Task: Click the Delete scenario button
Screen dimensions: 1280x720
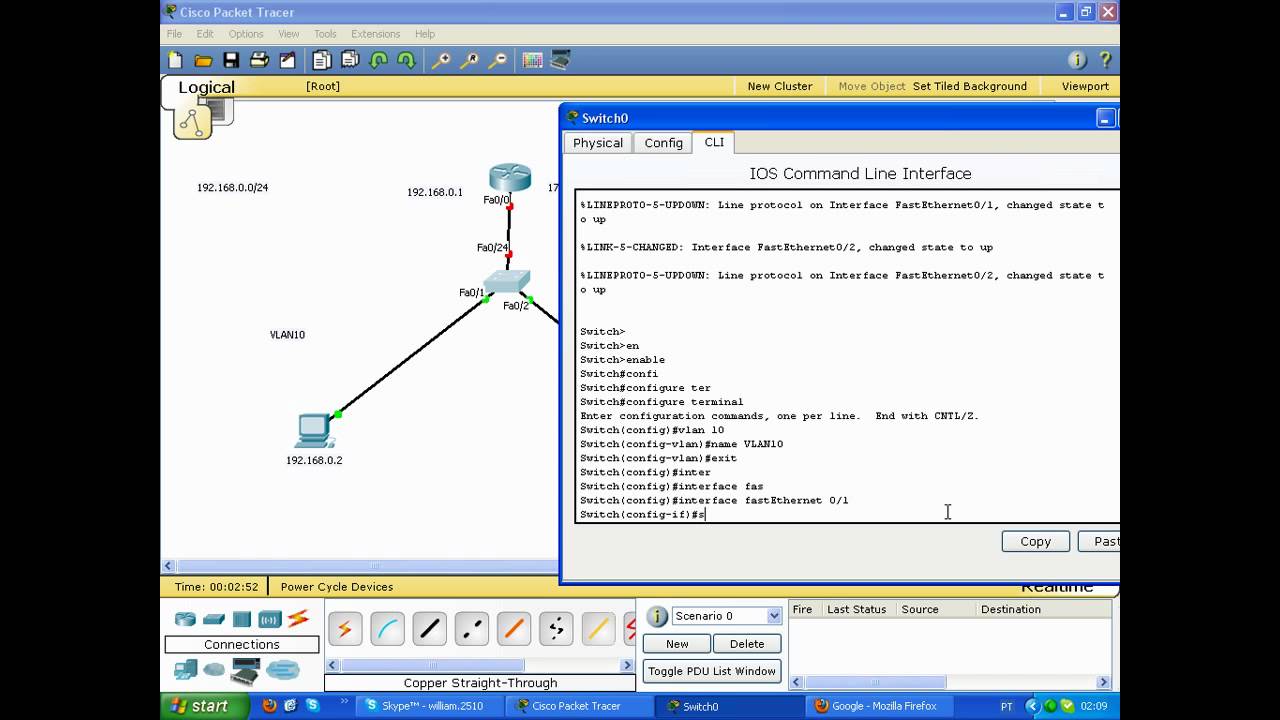Action: click(747, 644)
